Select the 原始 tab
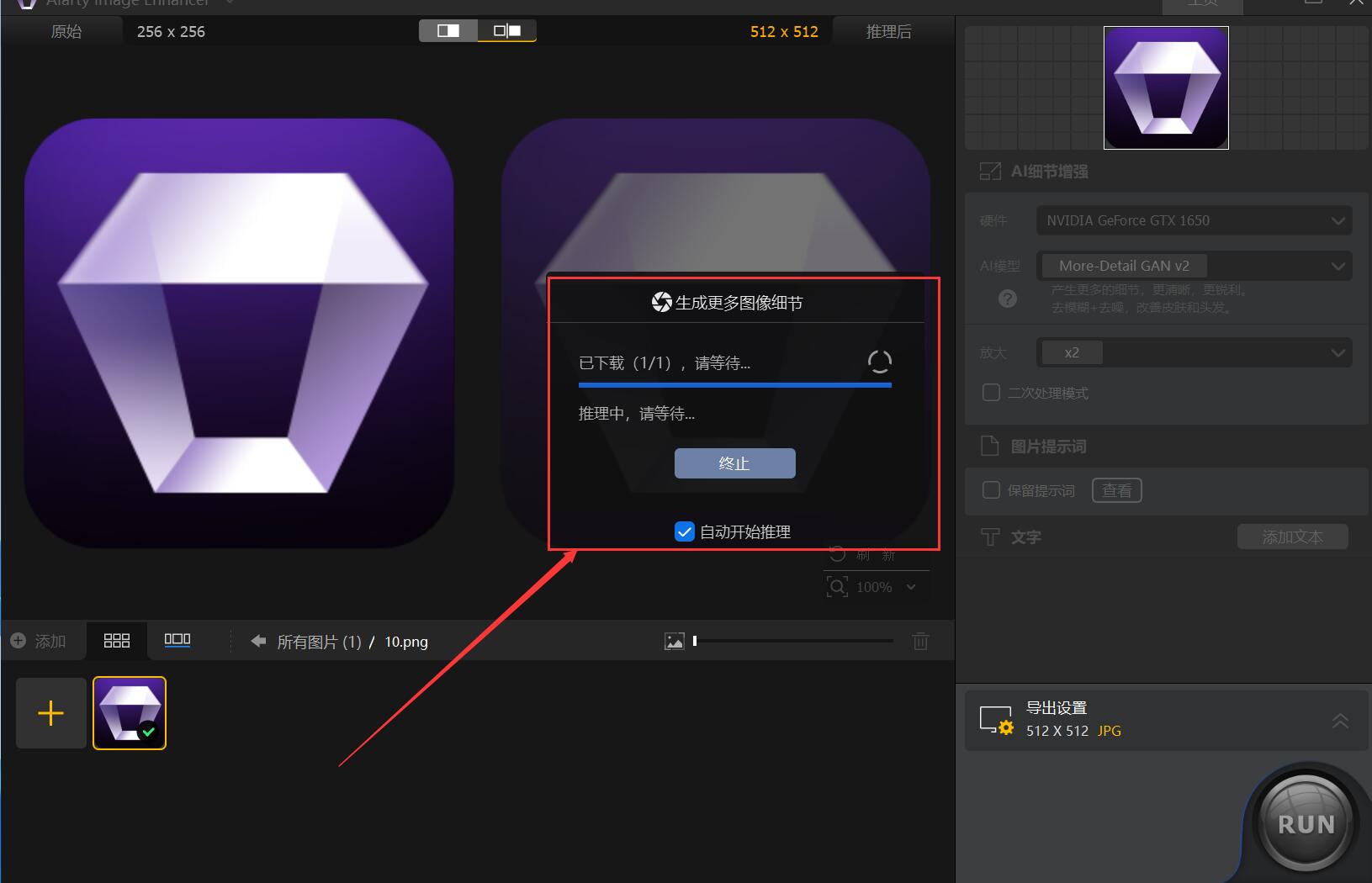The width and height of the screenshot is (1372, 883). [66, 31]
